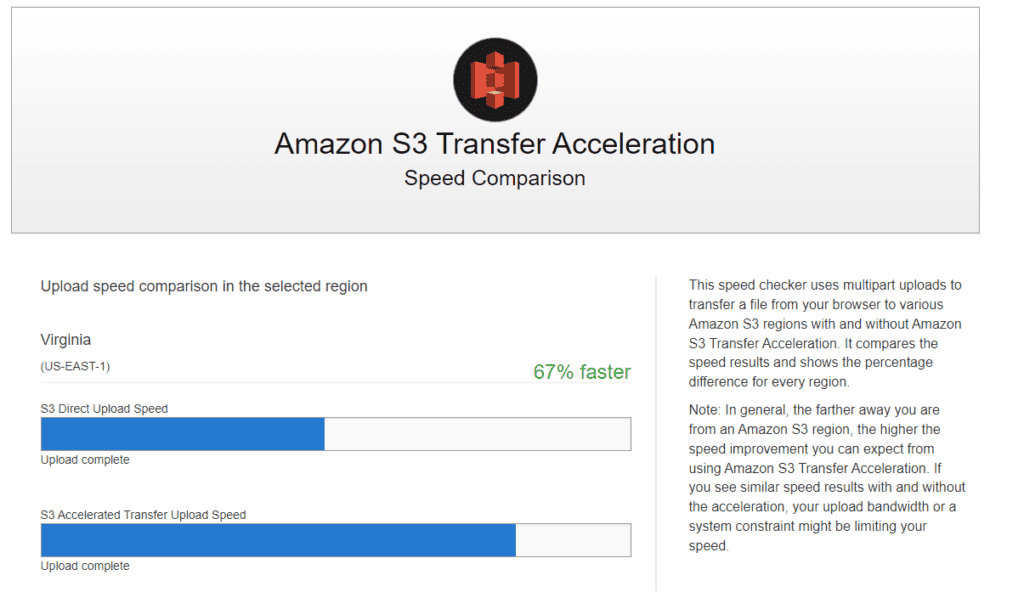Click the blue filled part of the Direct Upload bar

point(182,434)
